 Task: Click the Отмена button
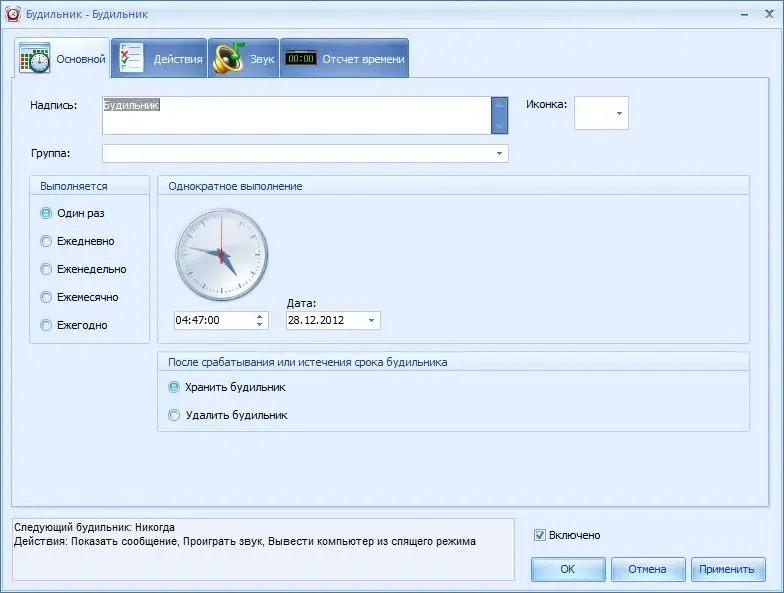[x=648, y=570]
